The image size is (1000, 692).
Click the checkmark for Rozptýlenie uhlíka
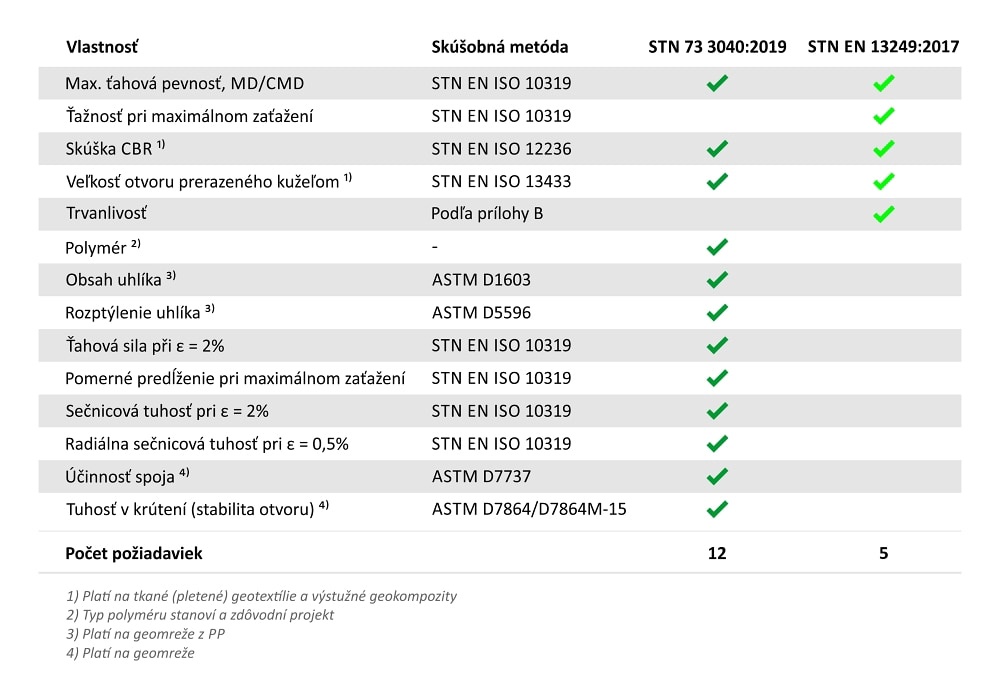pos(717,312)
